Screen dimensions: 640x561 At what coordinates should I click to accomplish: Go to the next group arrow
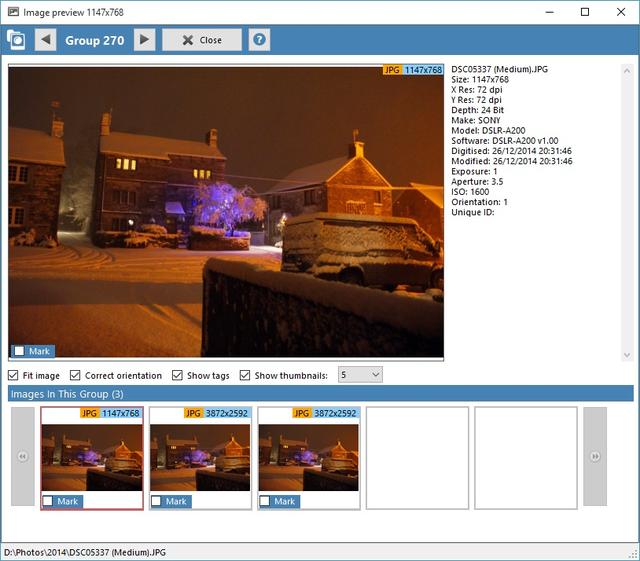tap(145, 40)
